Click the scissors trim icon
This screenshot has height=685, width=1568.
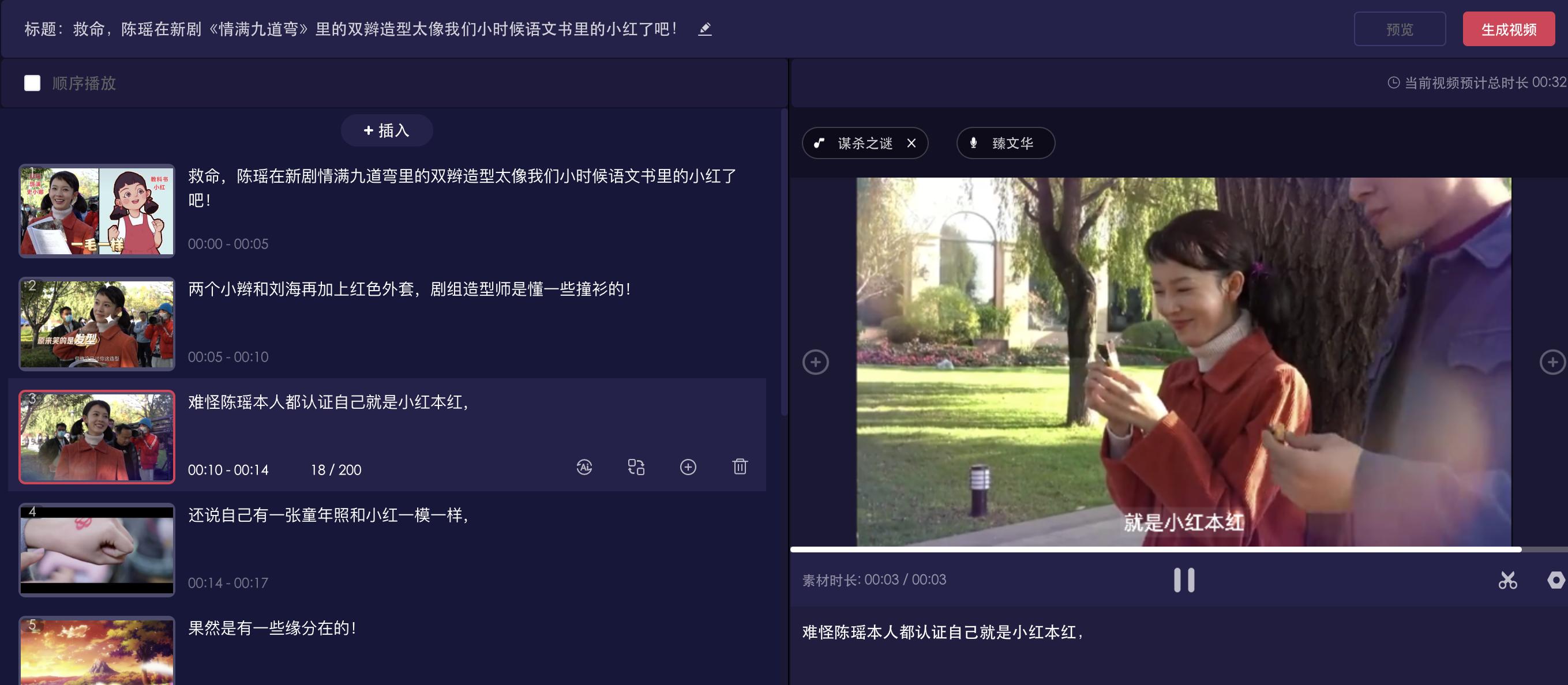[x=1508, y=579]
